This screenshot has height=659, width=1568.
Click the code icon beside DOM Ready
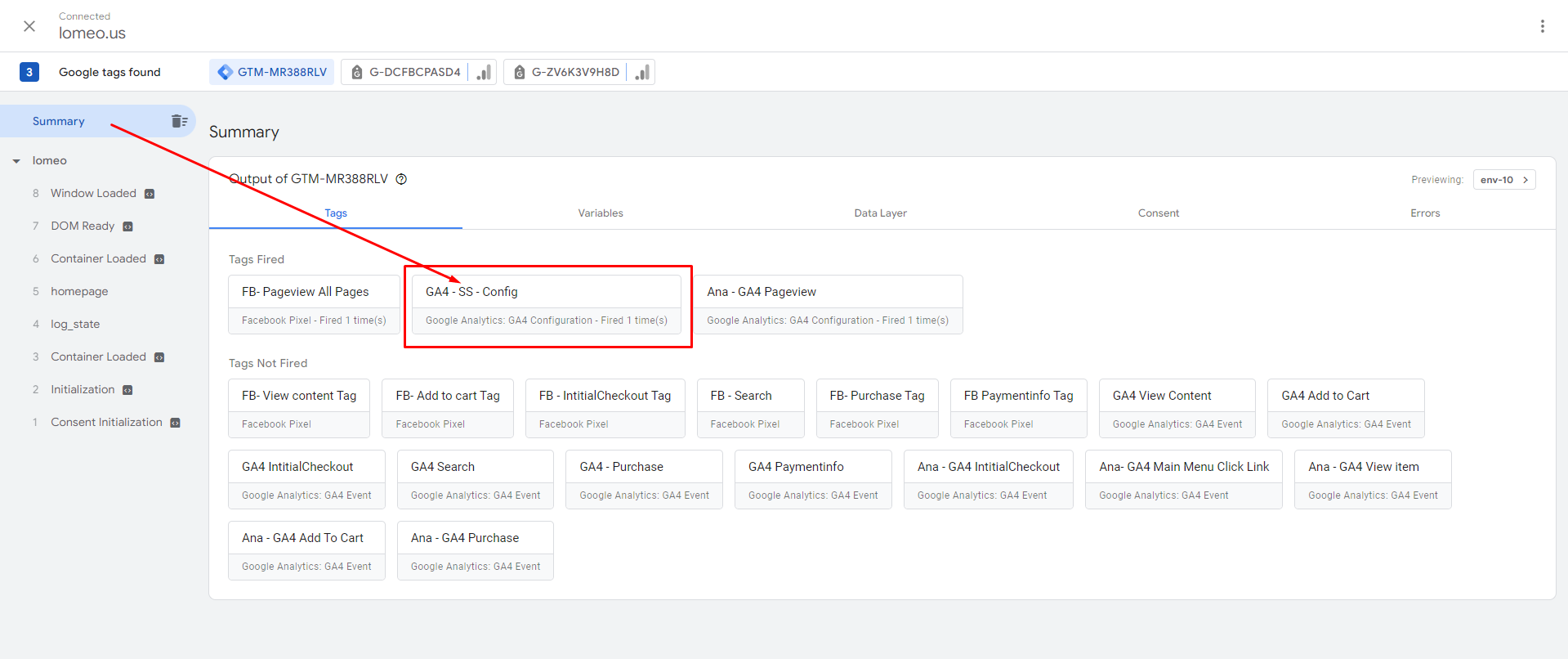click(x=127, y=226)
